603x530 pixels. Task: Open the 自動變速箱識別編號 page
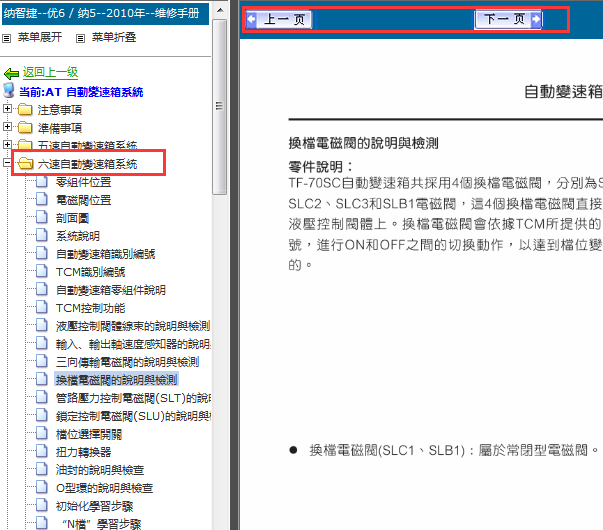point(105,254)
